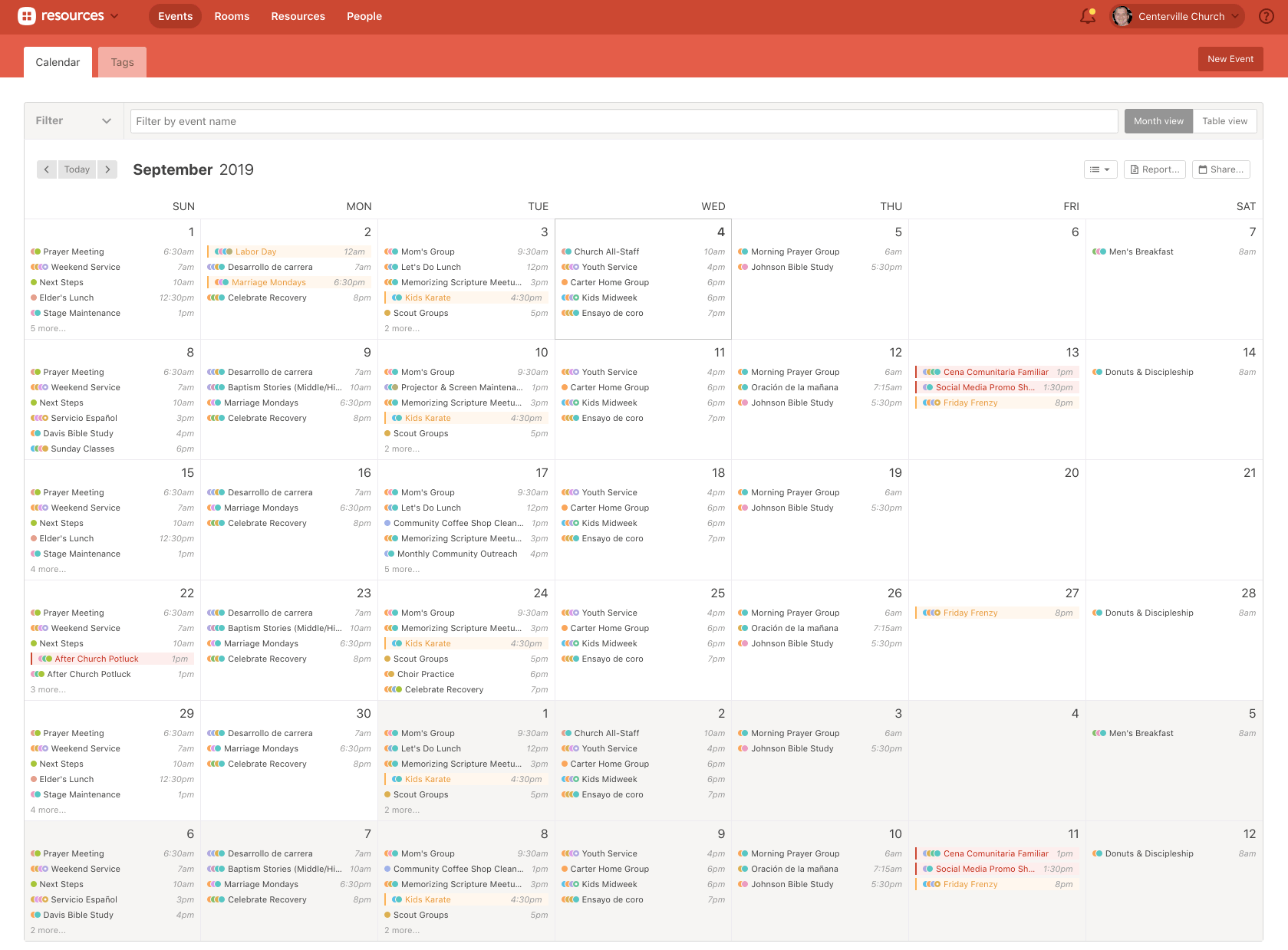Screen dimensions: 1288x950
Task: Open the Report button with document icon
Action: click(x=1155, y=169)
